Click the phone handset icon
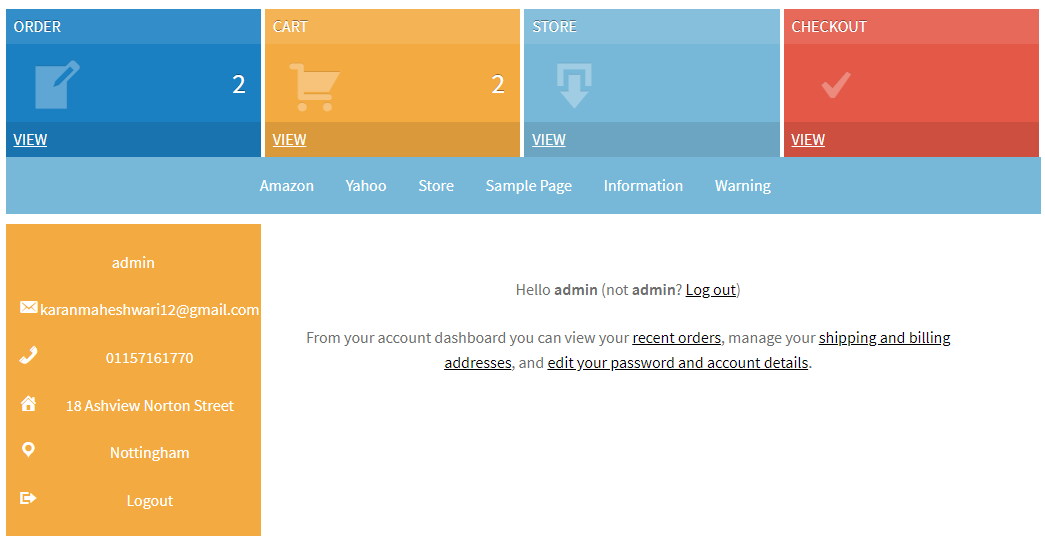Screen dimensions: 1045x554 point(29,355)
